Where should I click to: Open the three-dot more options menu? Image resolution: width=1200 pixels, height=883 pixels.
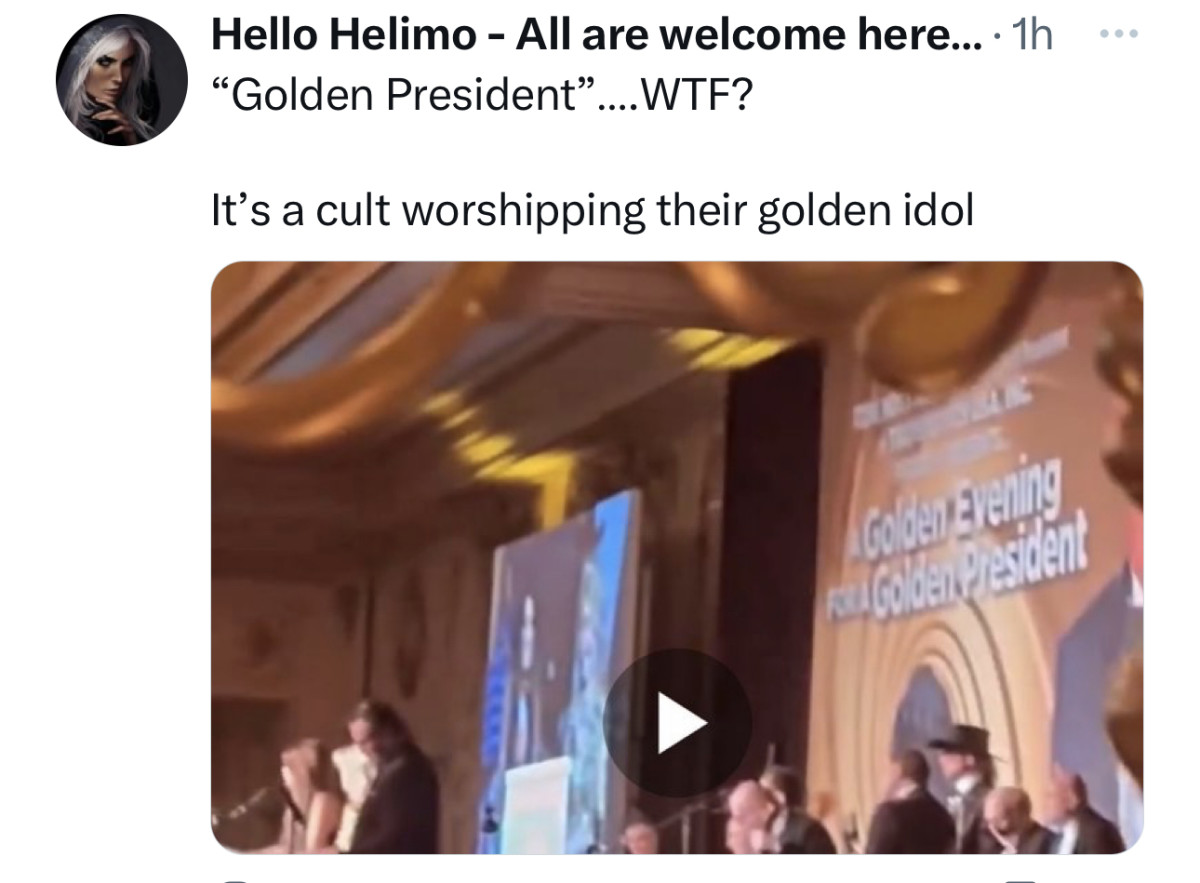[1118, 35]
